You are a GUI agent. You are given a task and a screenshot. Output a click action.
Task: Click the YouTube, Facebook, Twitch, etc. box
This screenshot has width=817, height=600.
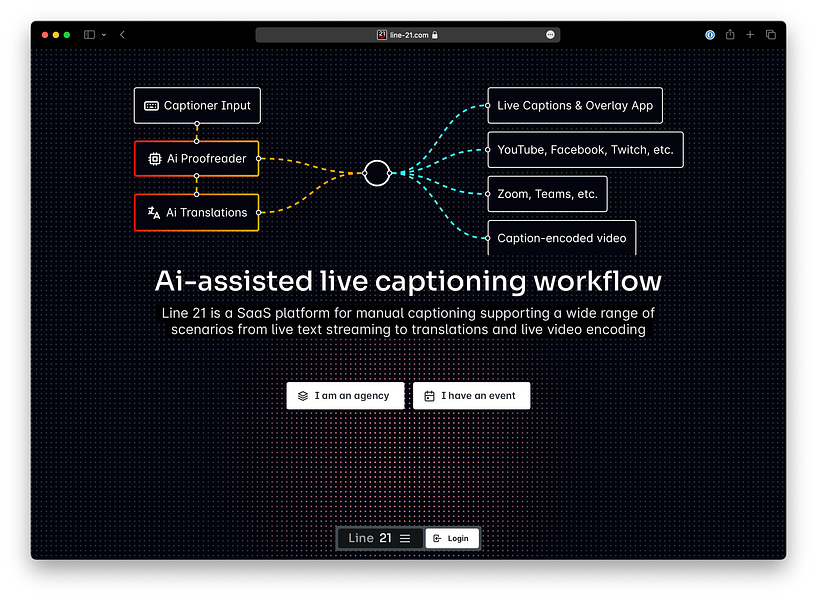click(x=586, y=150)
